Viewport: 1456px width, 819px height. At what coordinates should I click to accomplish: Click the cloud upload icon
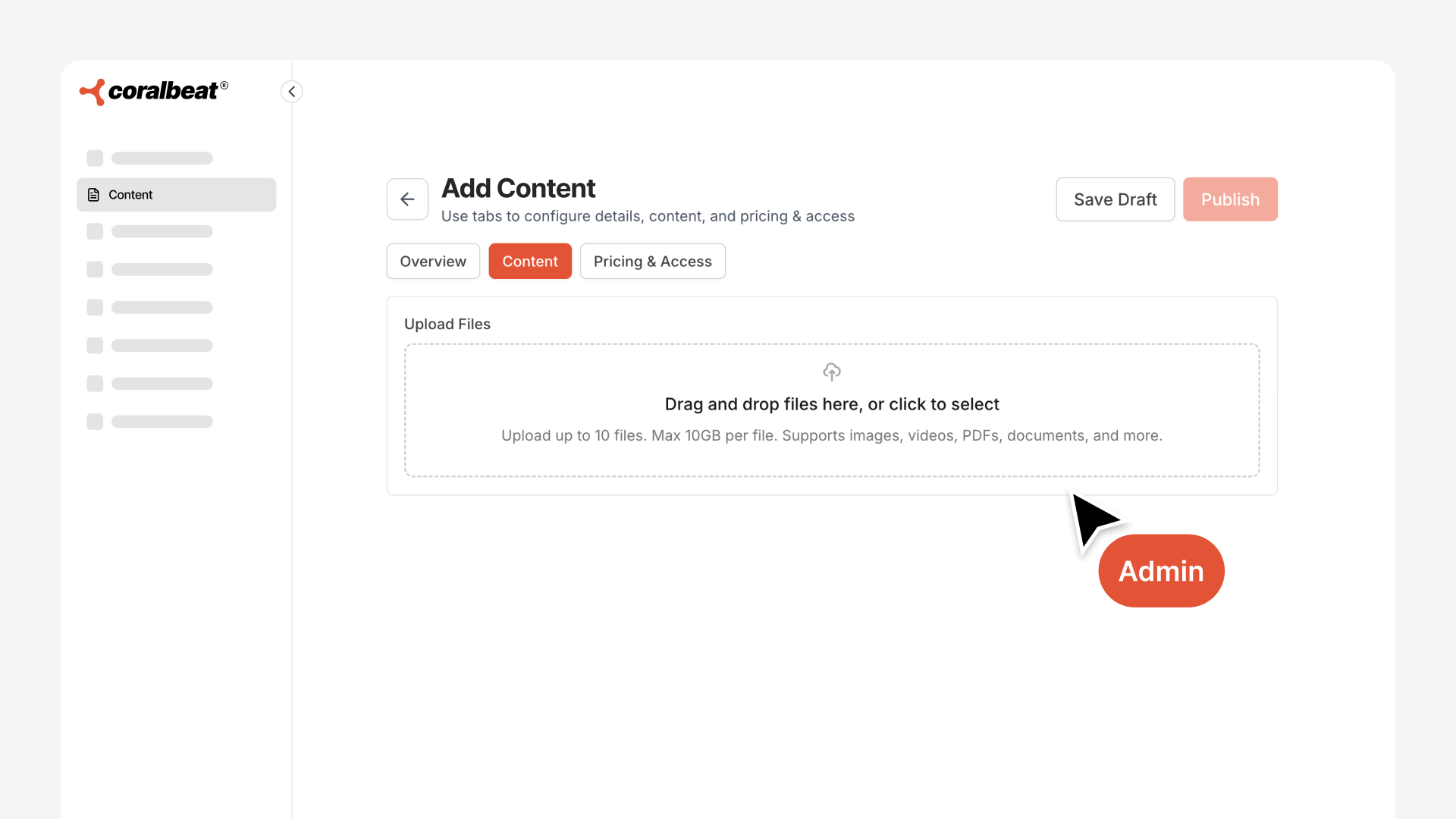pos(832,372)
